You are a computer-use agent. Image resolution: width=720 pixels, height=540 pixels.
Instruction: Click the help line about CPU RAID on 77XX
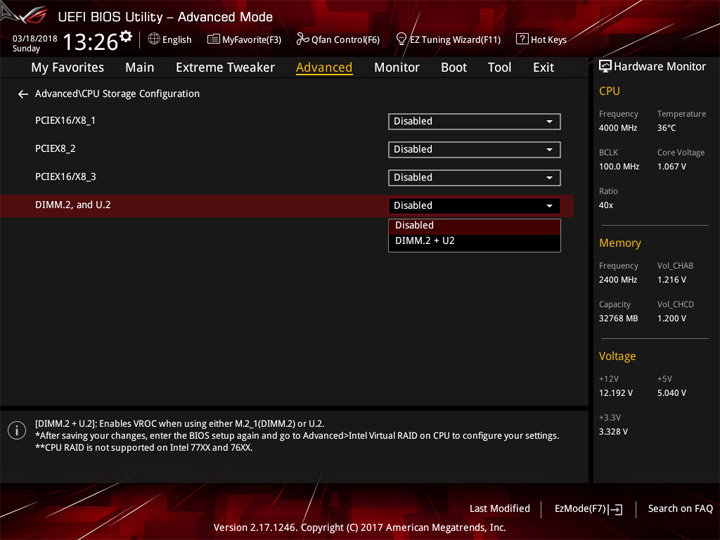pos(144,448)
